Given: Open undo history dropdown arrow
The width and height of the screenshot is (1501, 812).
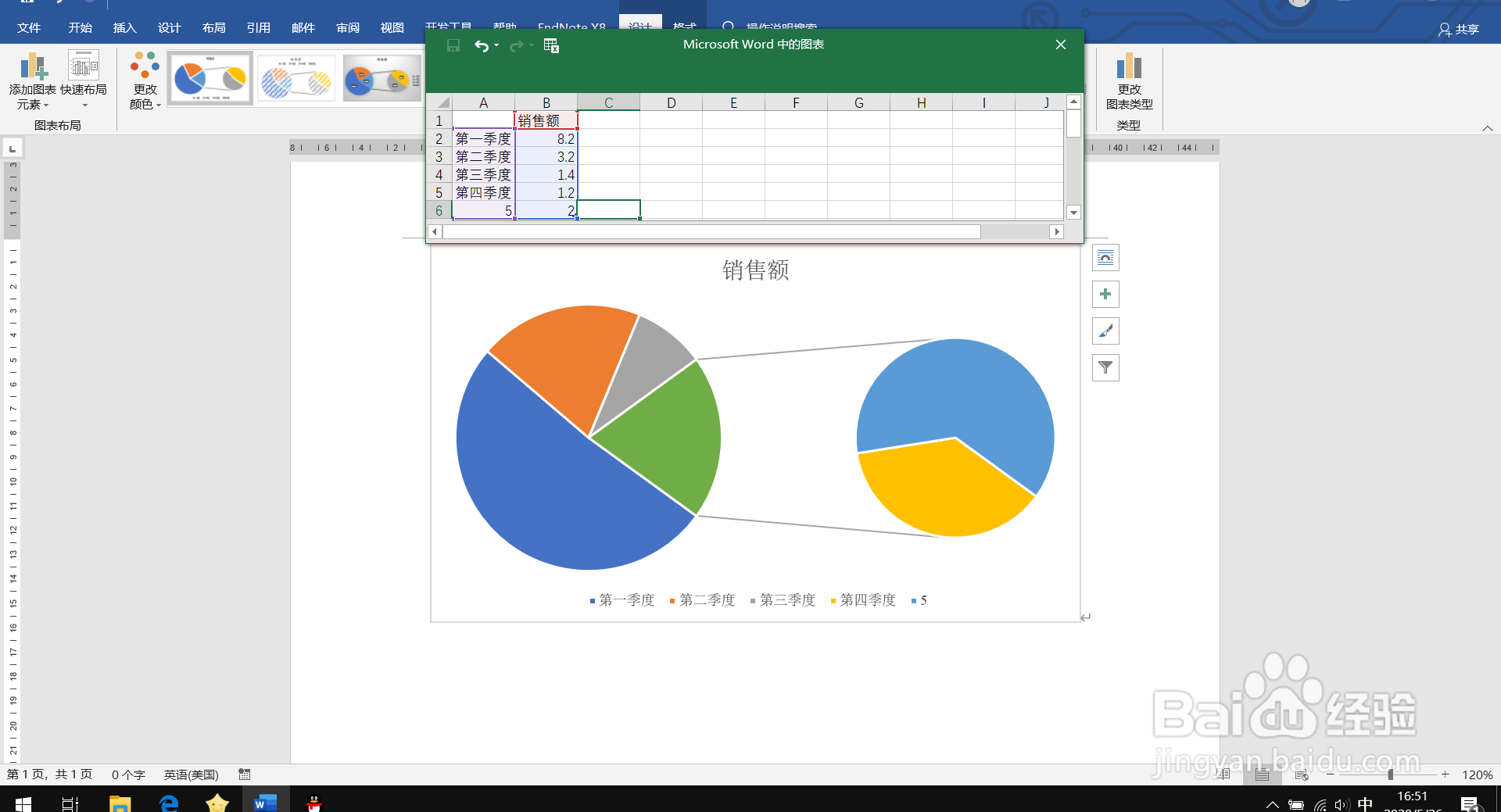Looking at the screenshot, I should 496,45.
